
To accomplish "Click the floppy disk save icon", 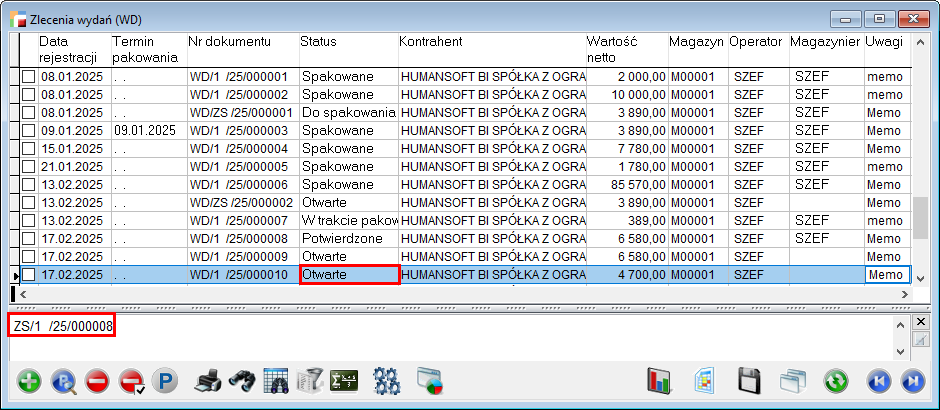I will tap(750, 381).
